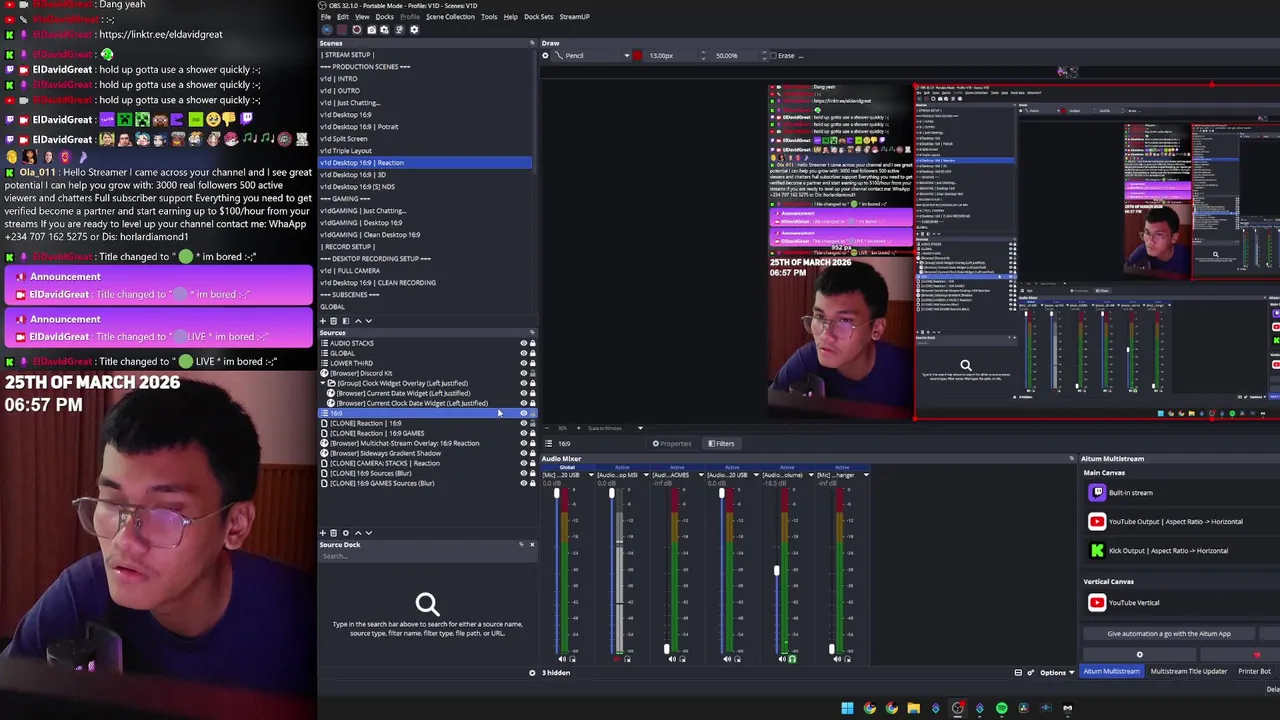The image size is (1280, 720).
Task: Click the YouTube Vertical output icon
Action: pos(1097,602)
